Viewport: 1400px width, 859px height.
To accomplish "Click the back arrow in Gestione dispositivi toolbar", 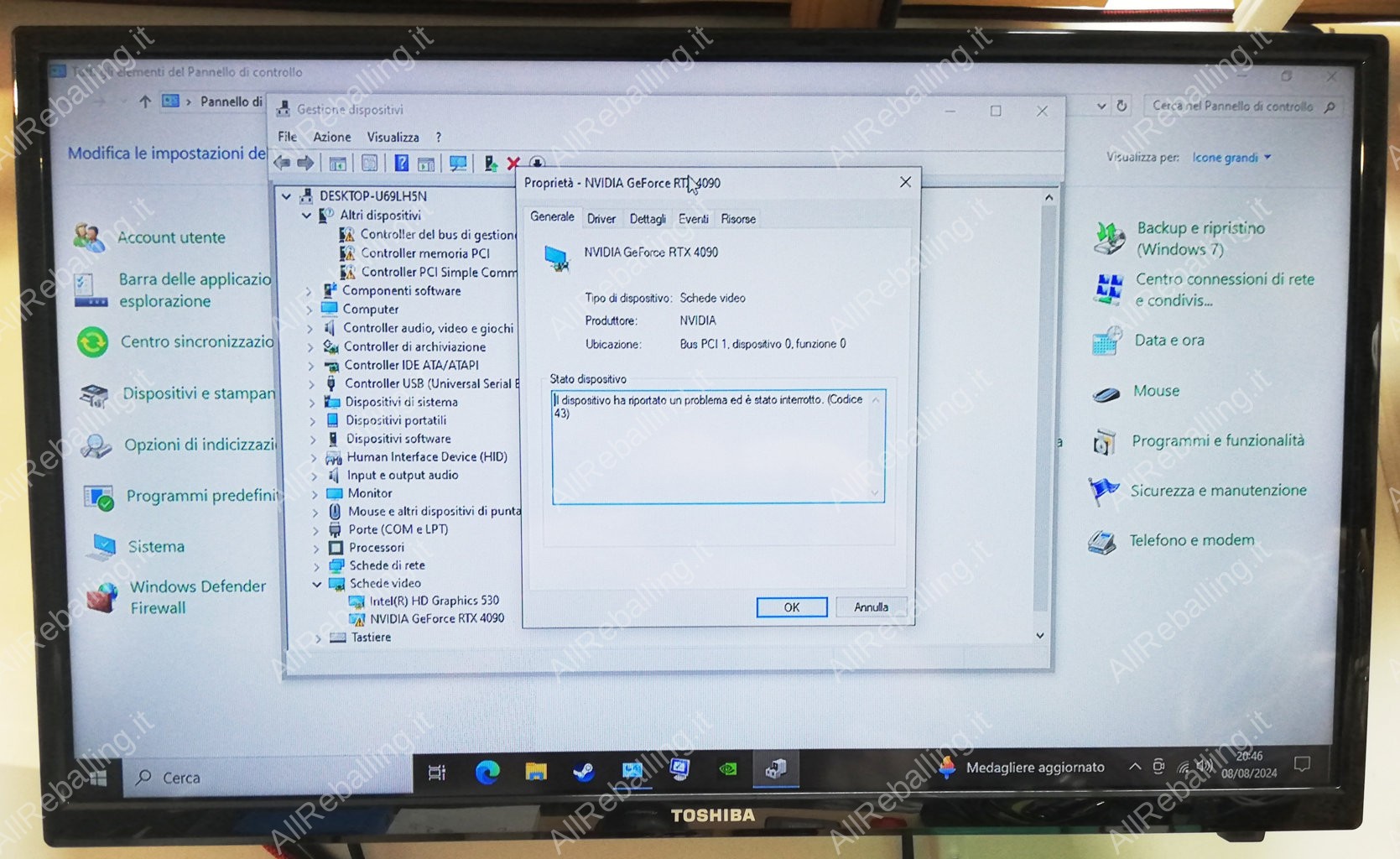I will [x=283, y=163].
